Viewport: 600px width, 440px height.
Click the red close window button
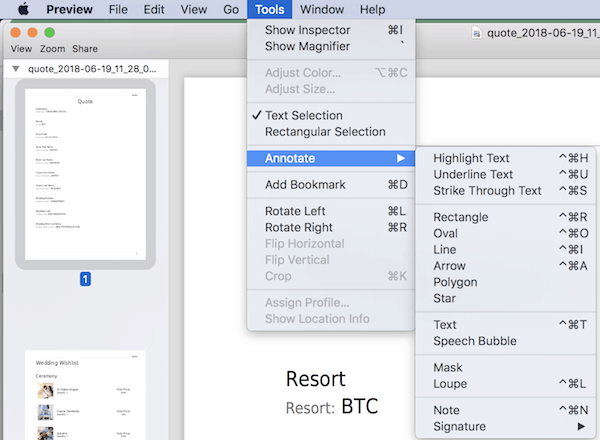pyautogui.click(x=16, y=33)
